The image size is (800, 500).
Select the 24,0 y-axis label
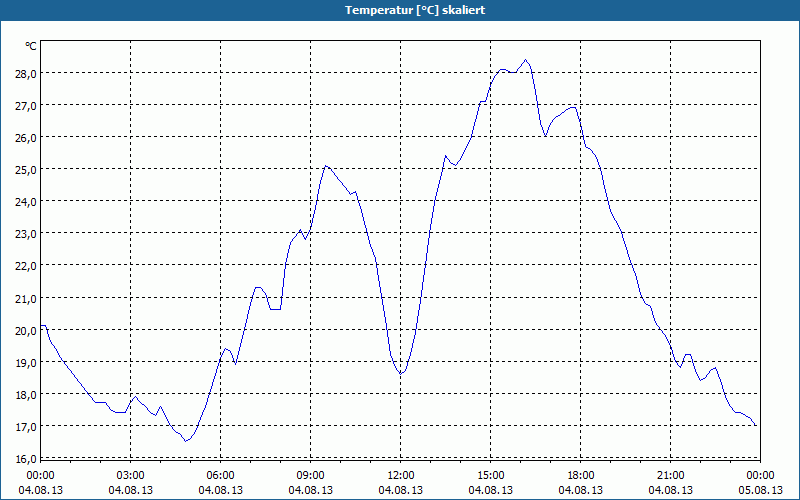tap(26, 202)
